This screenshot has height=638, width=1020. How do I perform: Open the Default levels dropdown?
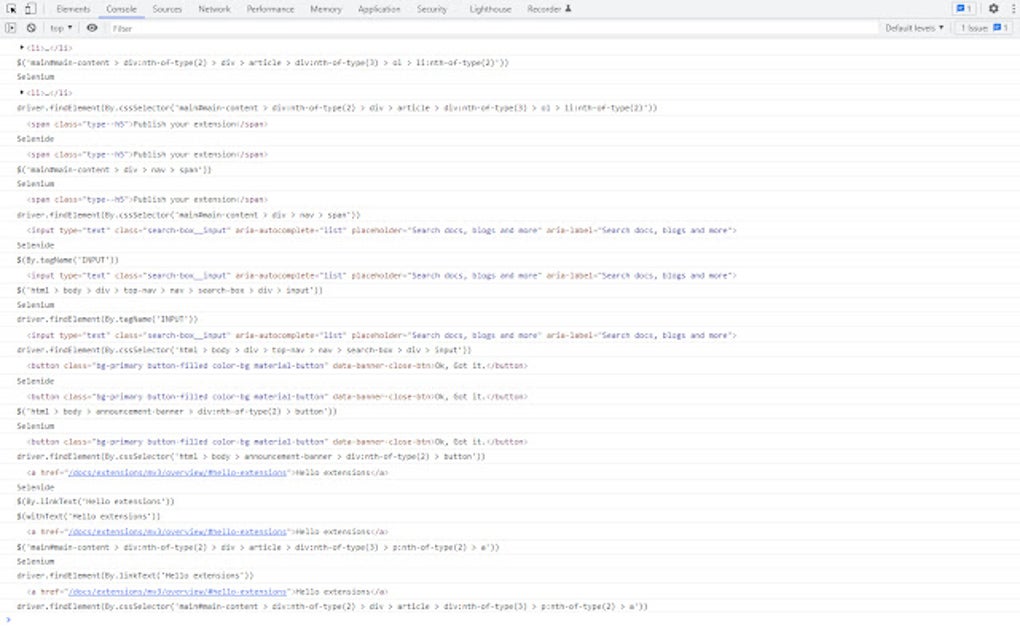tap(914, 28)
